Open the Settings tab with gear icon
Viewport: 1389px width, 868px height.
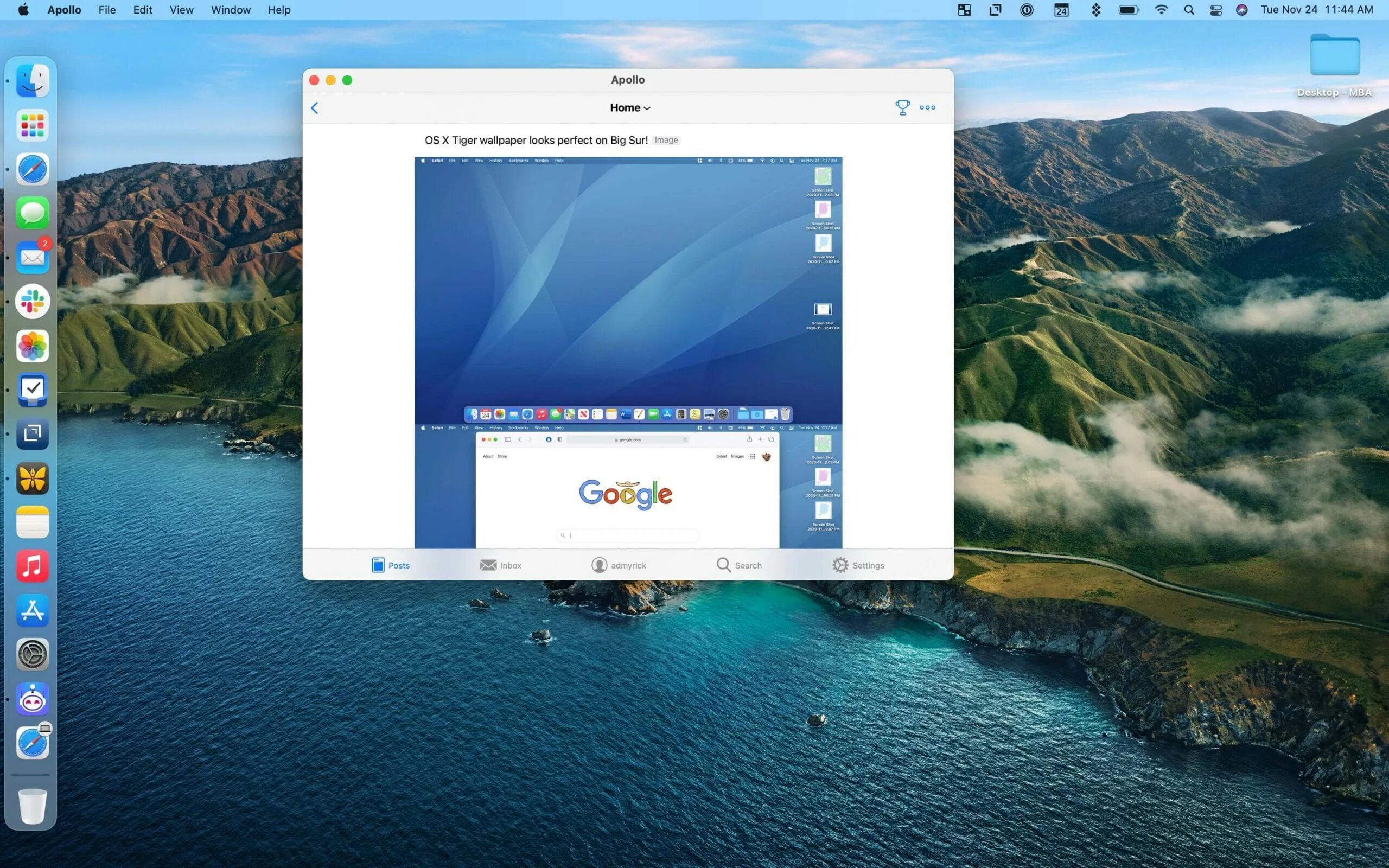tap(857, 565)
